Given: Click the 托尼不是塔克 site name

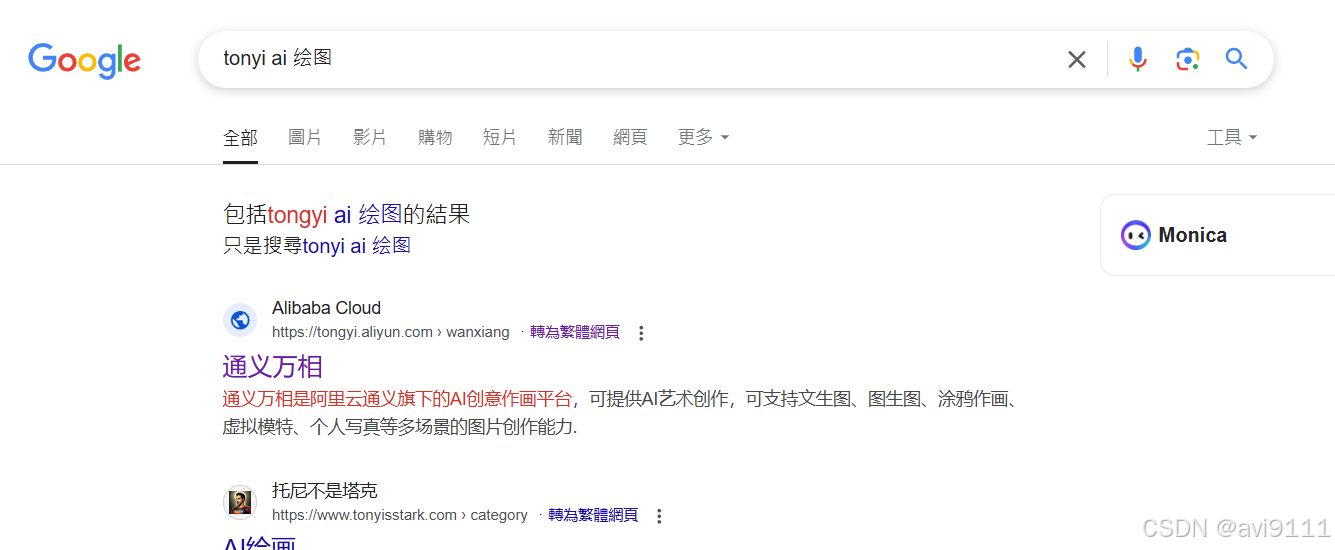Looking at the screenshot, I should [325, 491].
